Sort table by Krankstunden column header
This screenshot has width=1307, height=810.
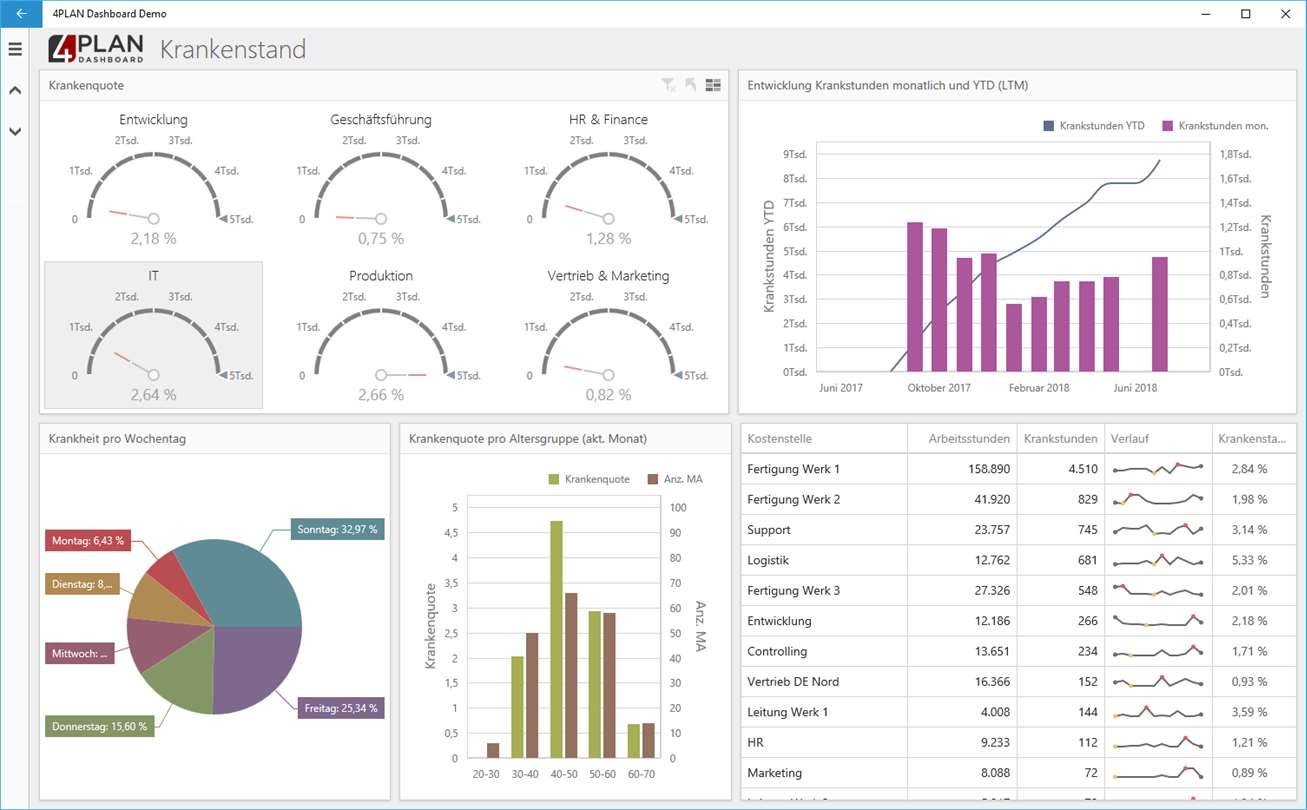click(x=1060, y=439)
